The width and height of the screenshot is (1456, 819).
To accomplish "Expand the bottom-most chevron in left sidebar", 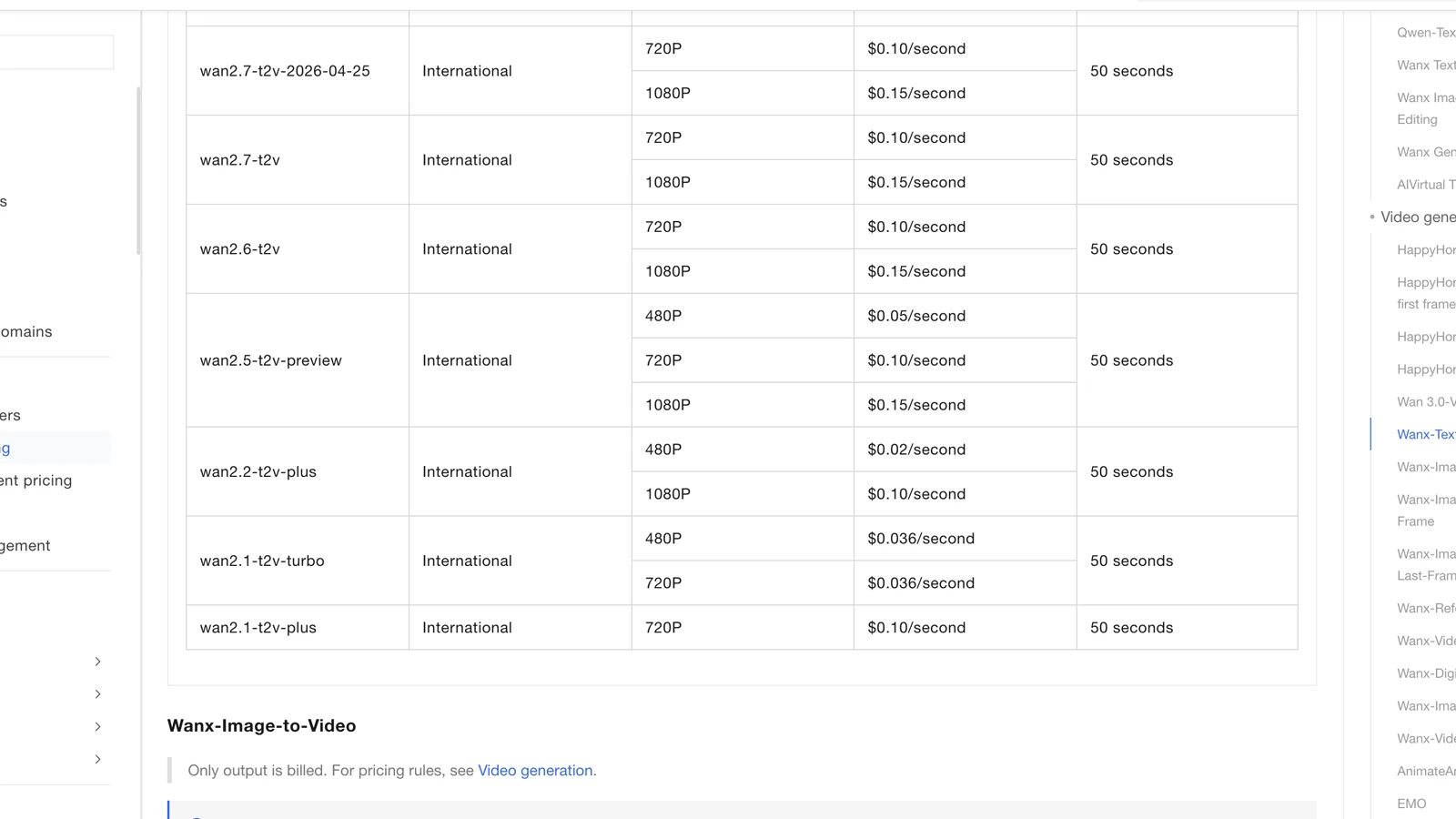I will (x=97, y=759).
